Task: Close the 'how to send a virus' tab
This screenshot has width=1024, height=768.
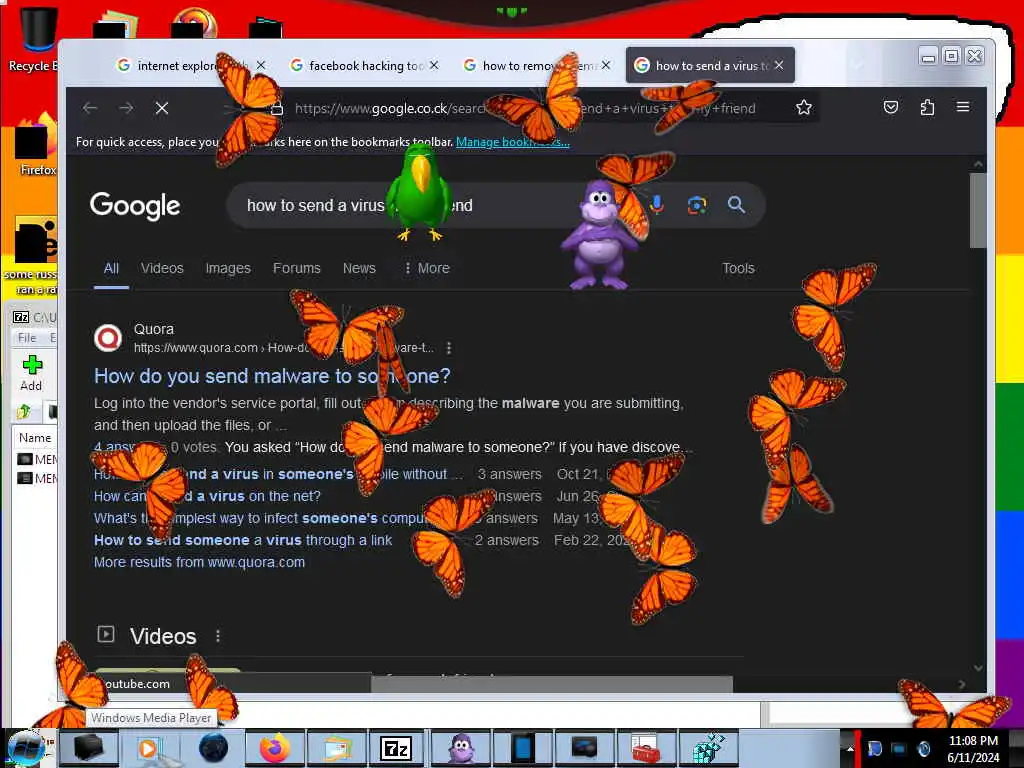Action: coord(779,65)
